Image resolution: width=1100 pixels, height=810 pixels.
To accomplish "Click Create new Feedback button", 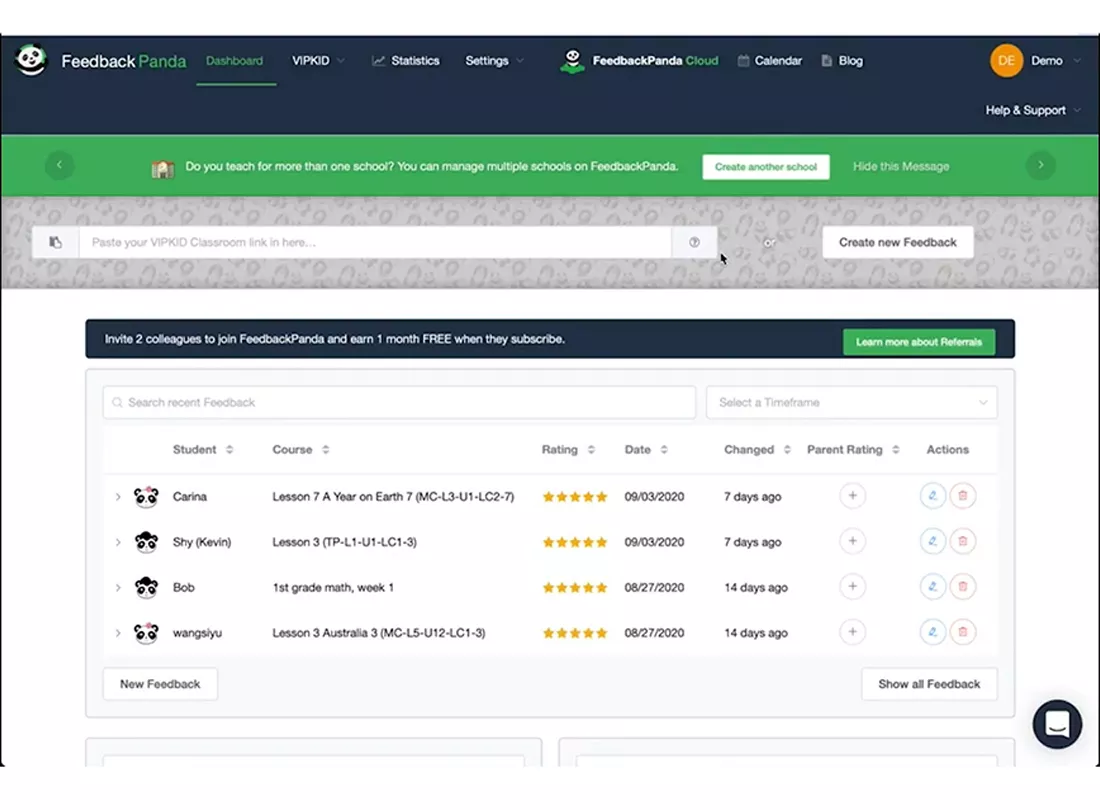I will 897,243.
